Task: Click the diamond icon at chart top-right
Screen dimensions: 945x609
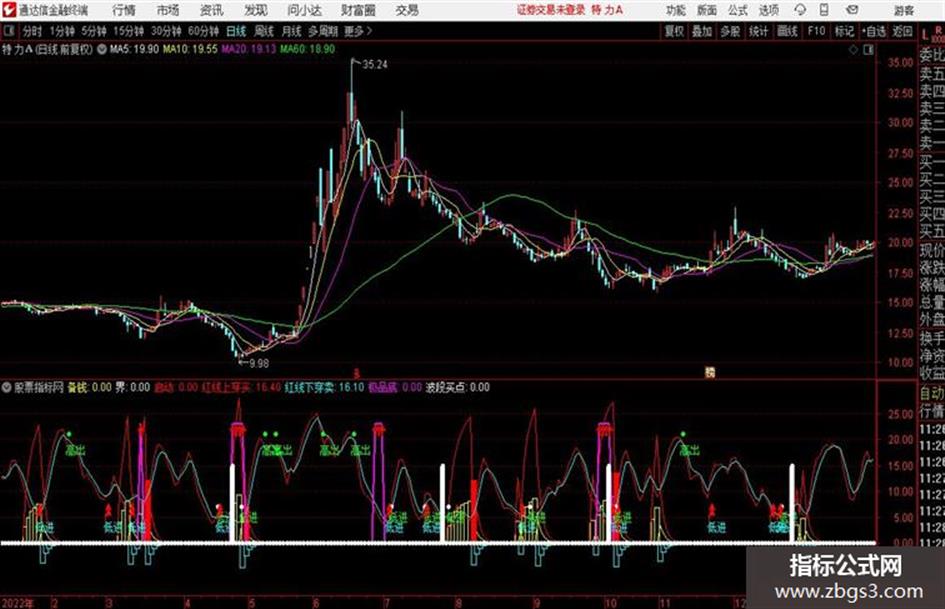Action: 853,50
